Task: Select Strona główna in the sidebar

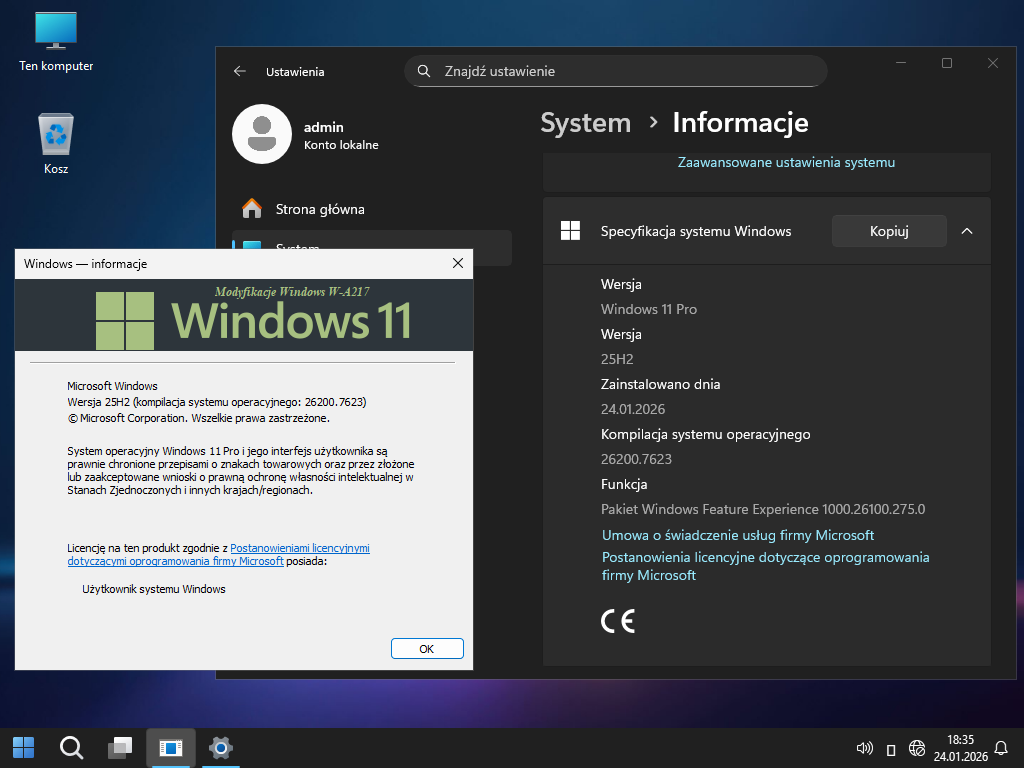Action: (319, 209)
